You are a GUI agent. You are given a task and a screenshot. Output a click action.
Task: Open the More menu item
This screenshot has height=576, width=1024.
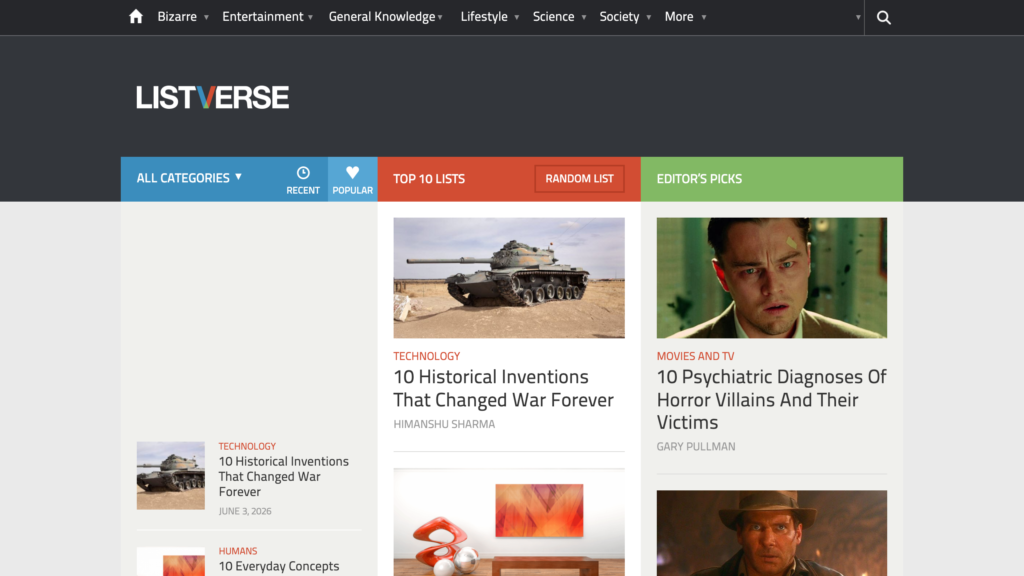point(679,16)
